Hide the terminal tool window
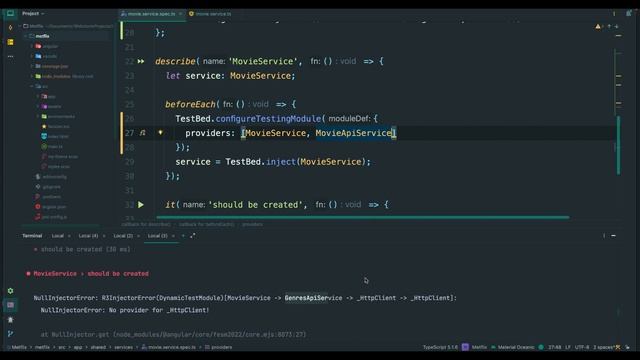The height and width of the screenshot is (360, 640). pos(613,236)
